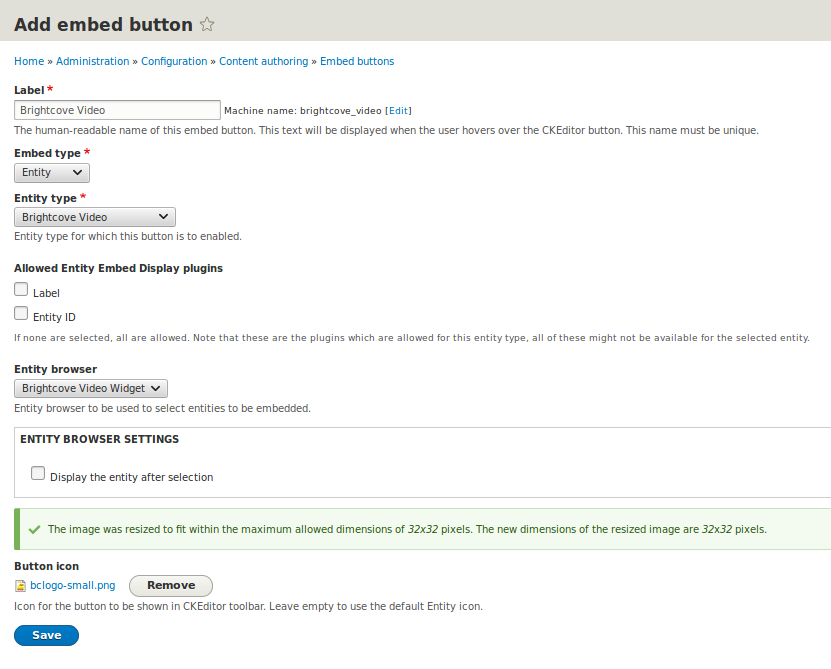Toggle Display the entity after selection
This screenshot has height=669, width=831.
click(x=38, y=473)
